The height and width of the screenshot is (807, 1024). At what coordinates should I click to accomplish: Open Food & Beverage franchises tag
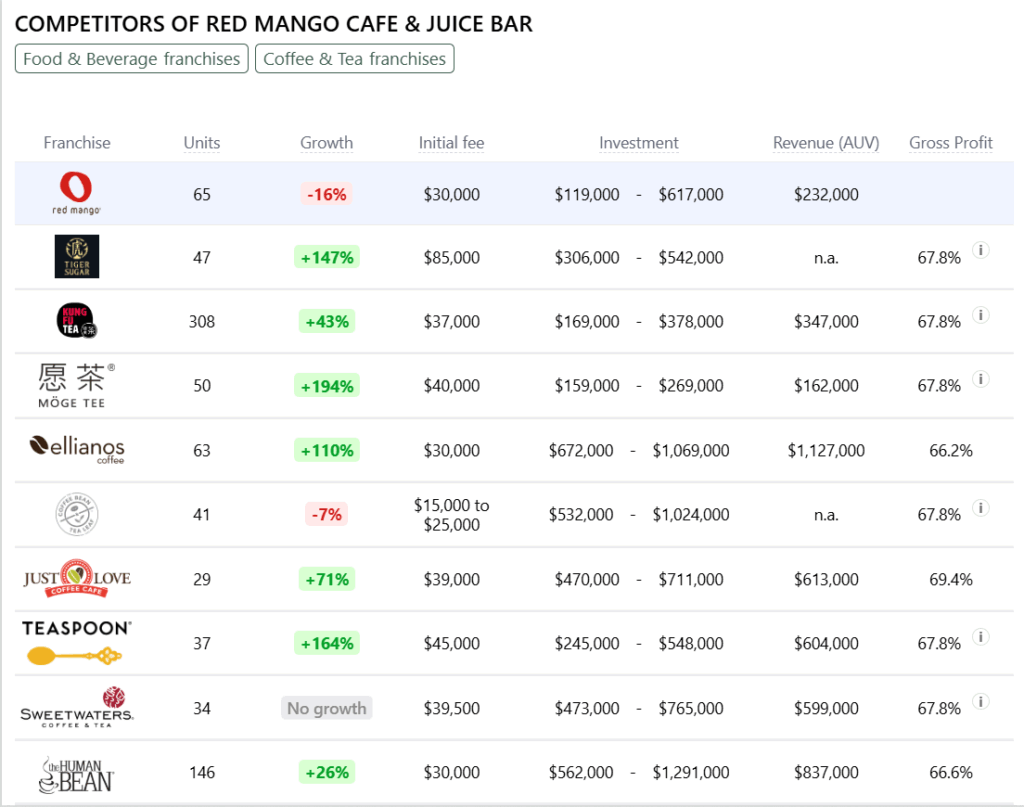coord(131,59)
